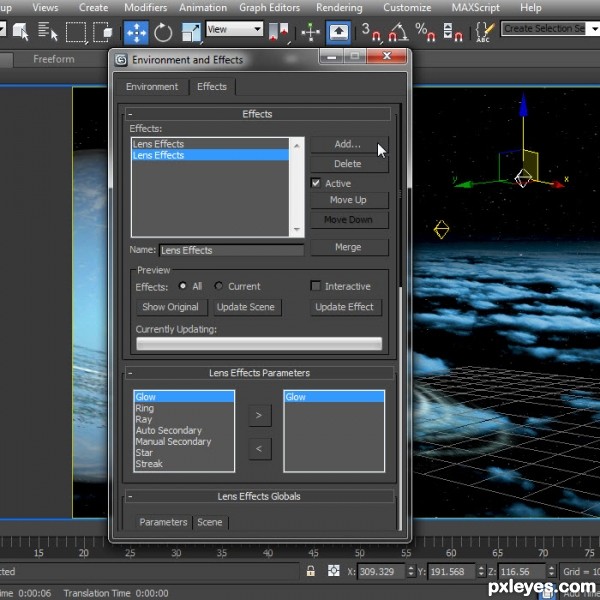Choose the Rectangular Selection Region tool
The width and height of the screenshot is (600, 600).
[76, 32]
